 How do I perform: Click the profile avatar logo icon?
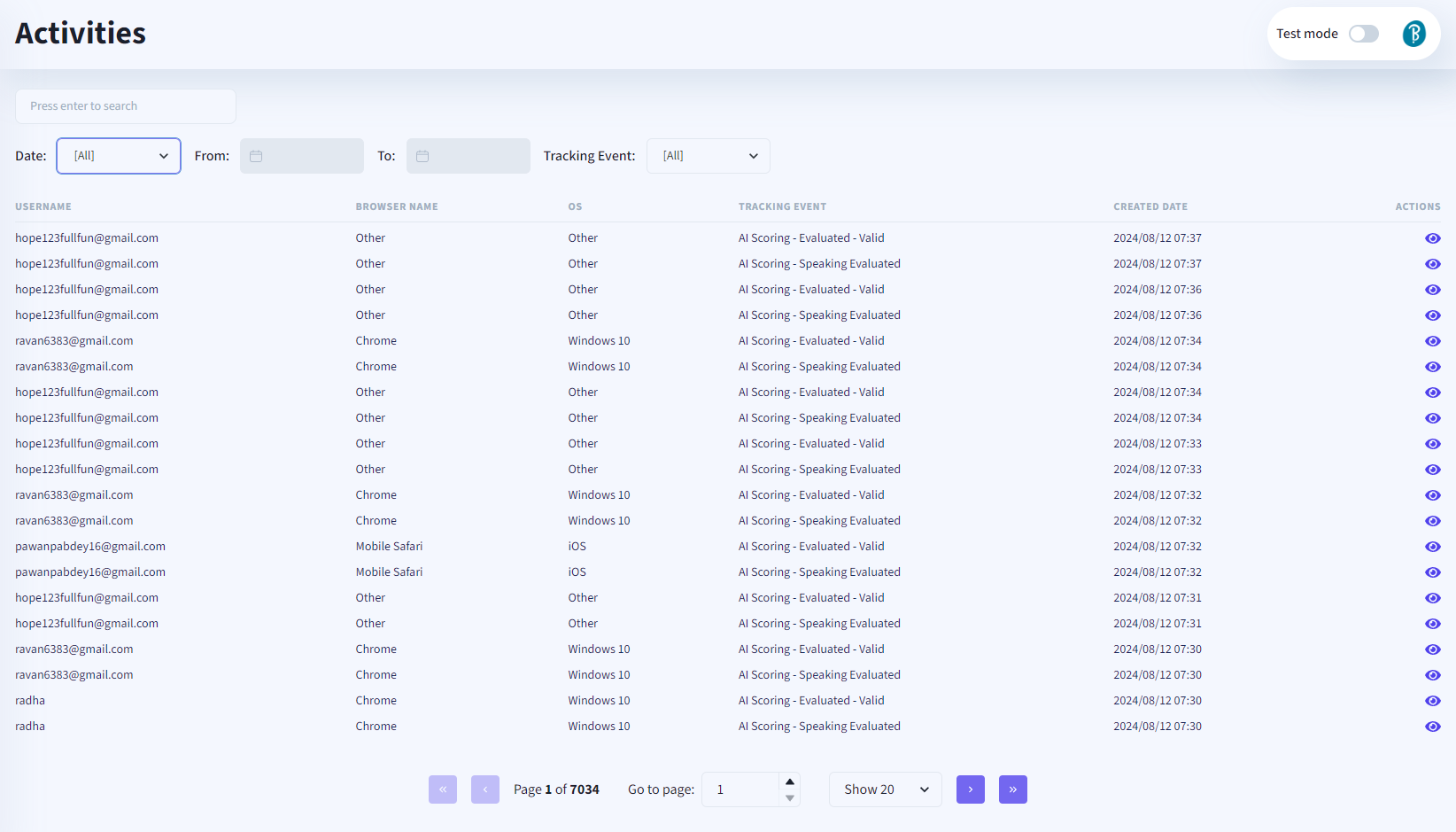pyautogui.click(x=1413, y=34)
